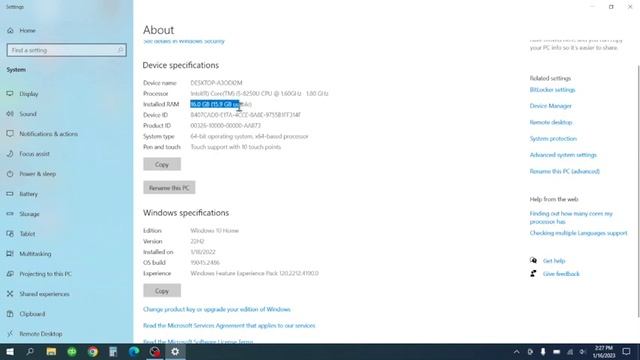This screenshot has width=640, height=360.
Task: Open Microsoft Edge from taskbar
Action: click(134, 352)
